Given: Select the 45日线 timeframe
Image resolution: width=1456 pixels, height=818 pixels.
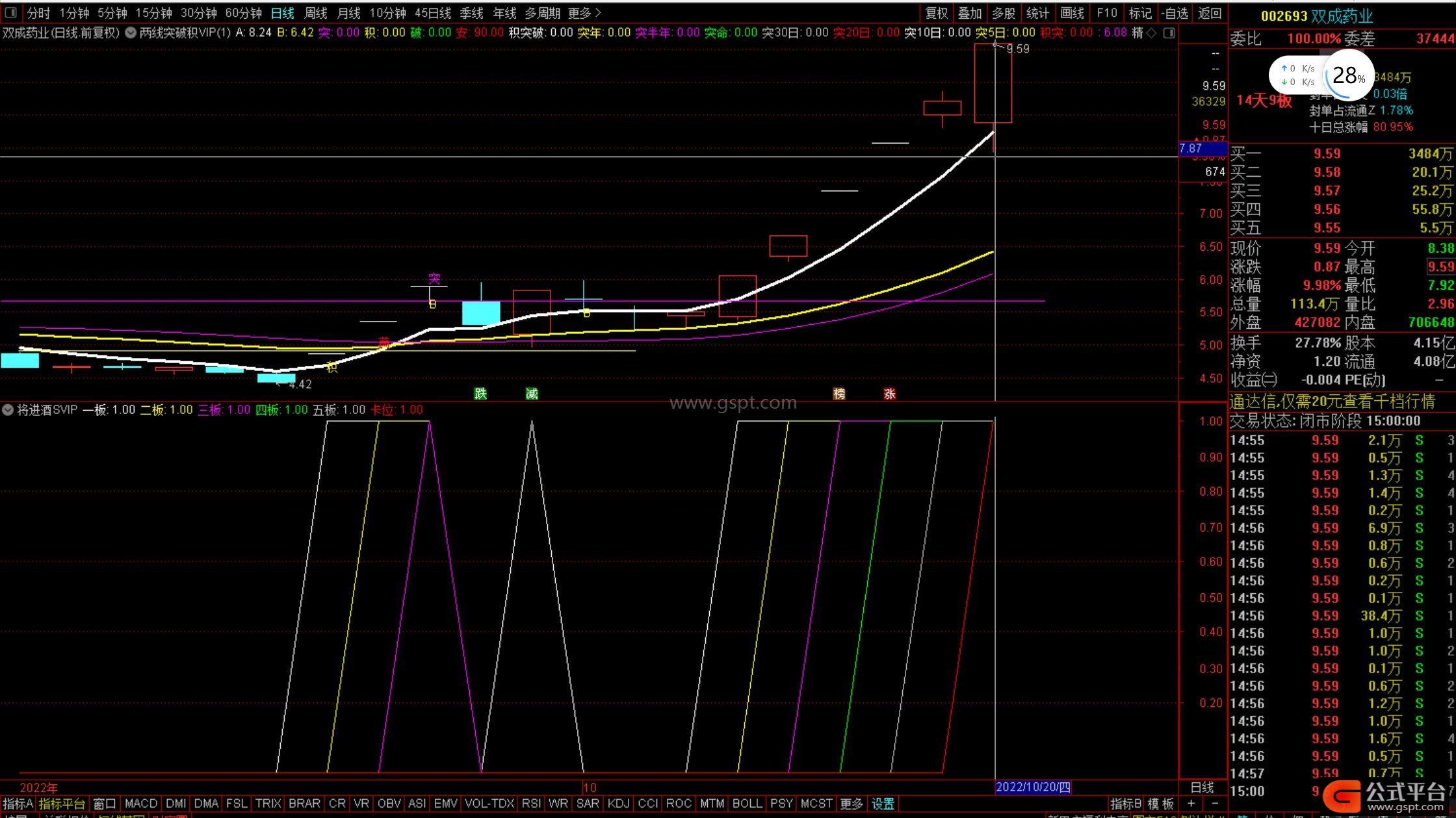Looking at the screenshot, I should tap(433, 13).
